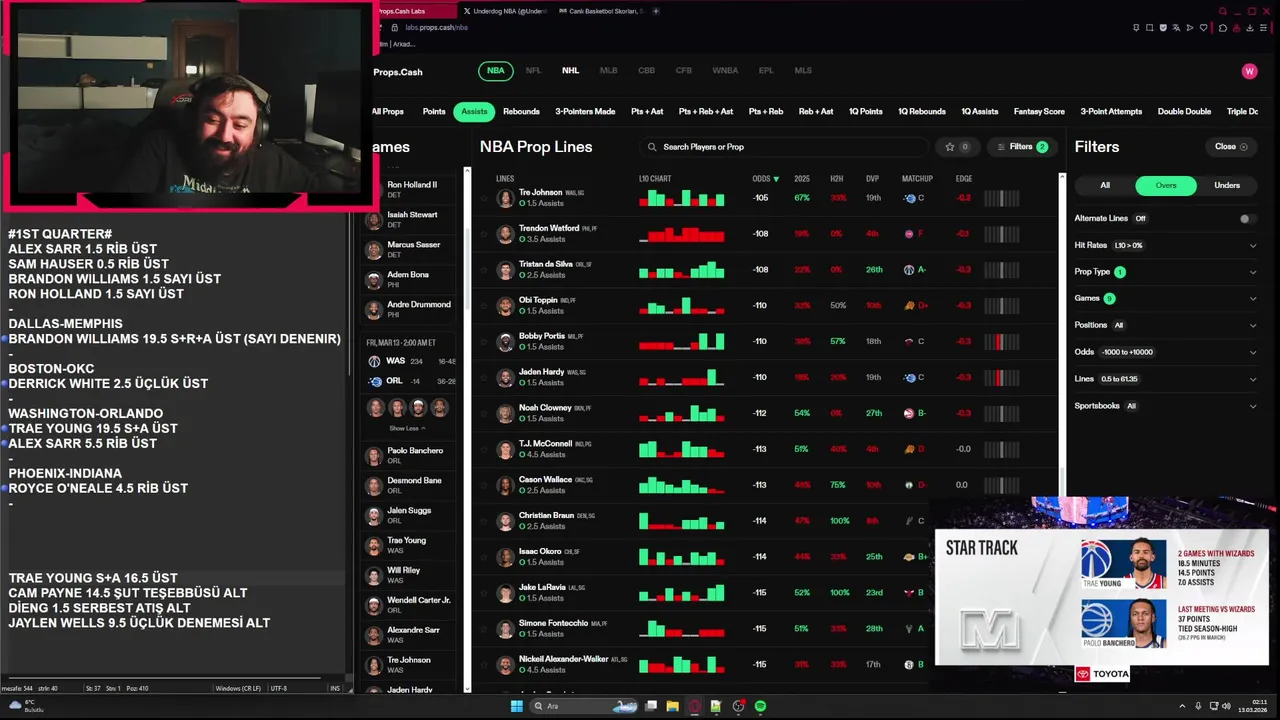Click the Bobby Portis player avatar
The image size is (1280, 720).
point(506,342)
